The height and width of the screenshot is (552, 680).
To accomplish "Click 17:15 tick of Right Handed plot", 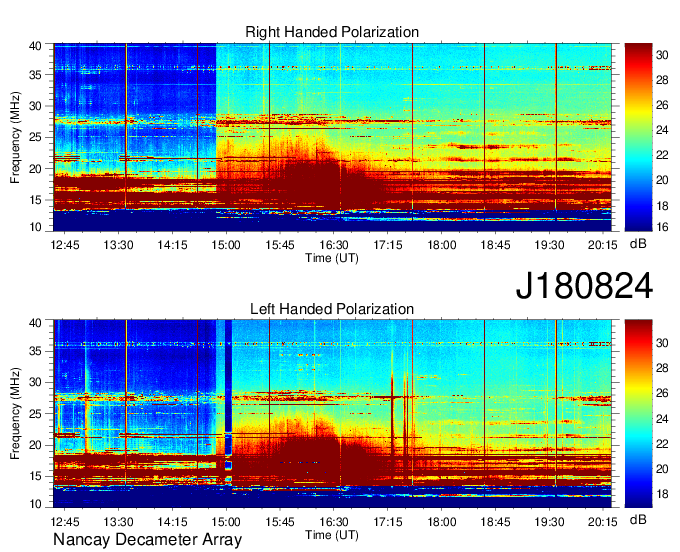I will pyautogui.click(x=388, y=245).
